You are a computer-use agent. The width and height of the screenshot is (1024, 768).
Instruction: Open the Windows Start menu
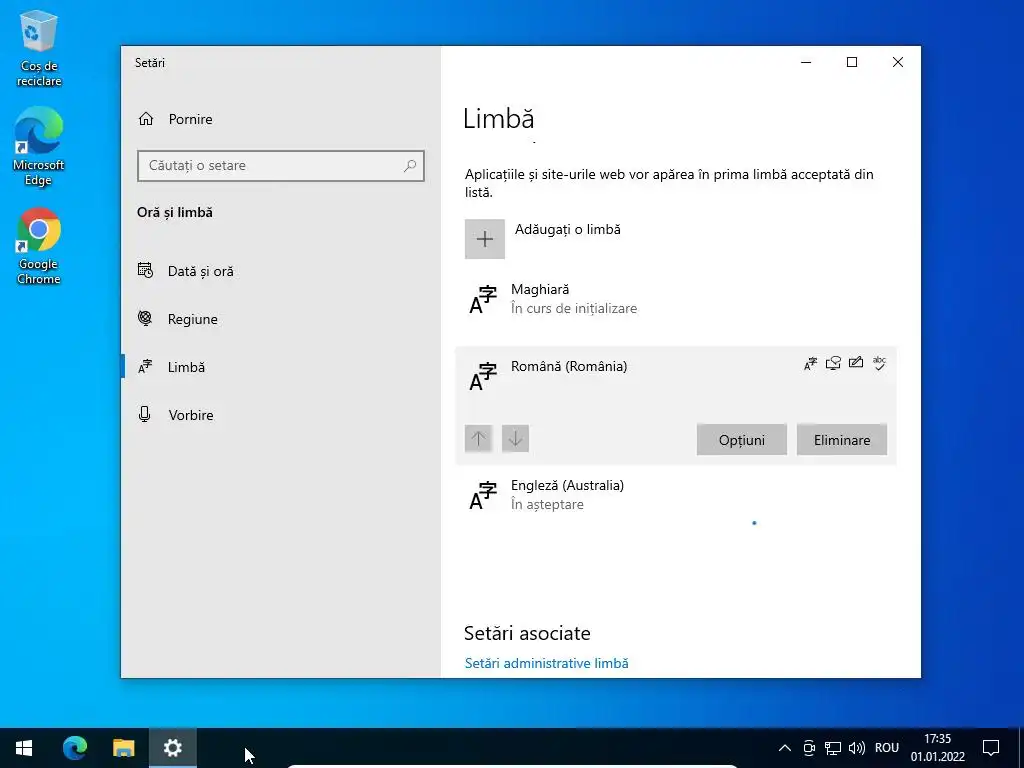pyautogui.click(x=24, y=748)
